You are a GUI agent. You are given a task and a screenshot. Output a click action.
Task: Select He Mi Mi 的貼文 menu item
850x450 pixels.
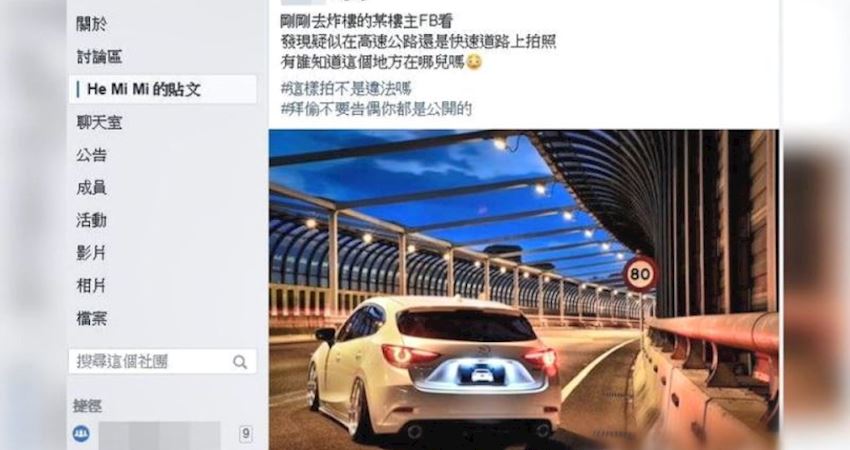point(163,89)
